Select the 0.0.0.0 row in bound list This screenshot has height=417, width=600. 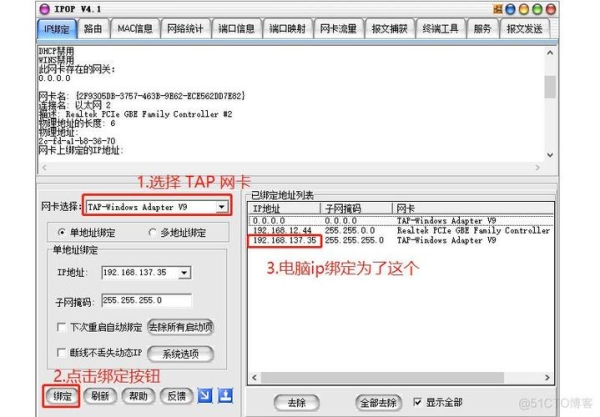click(401, 221)
